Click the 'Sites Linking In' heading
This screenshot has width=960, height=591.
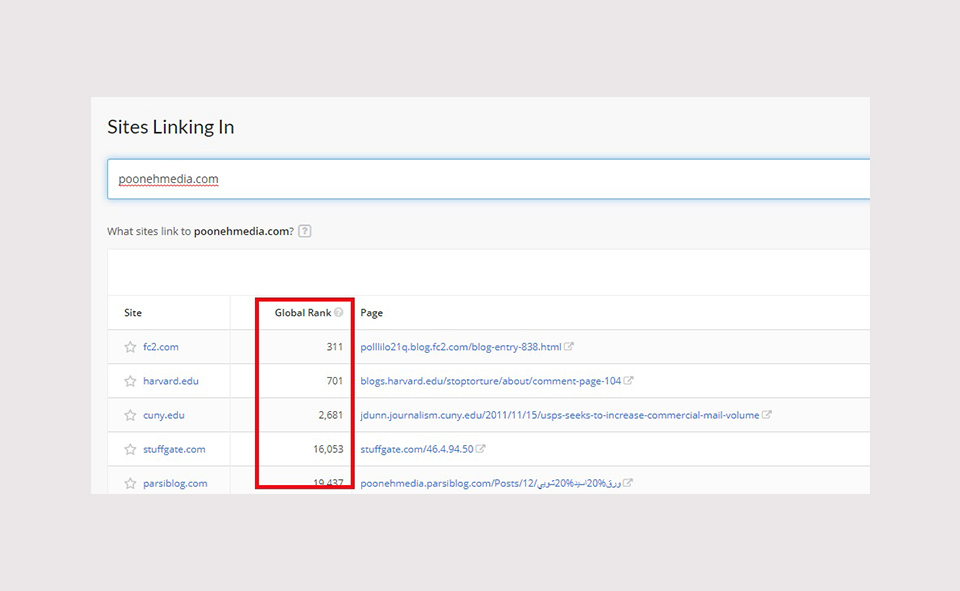(171, 127)
